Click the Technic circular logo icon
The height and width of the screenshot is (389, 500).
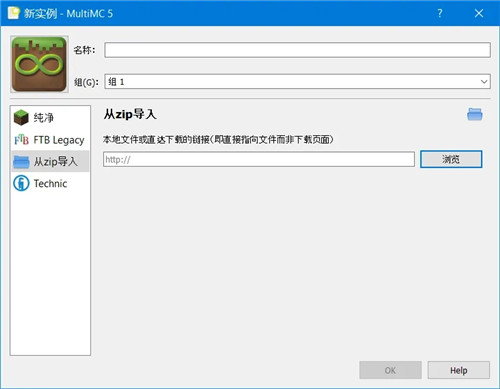21,183
